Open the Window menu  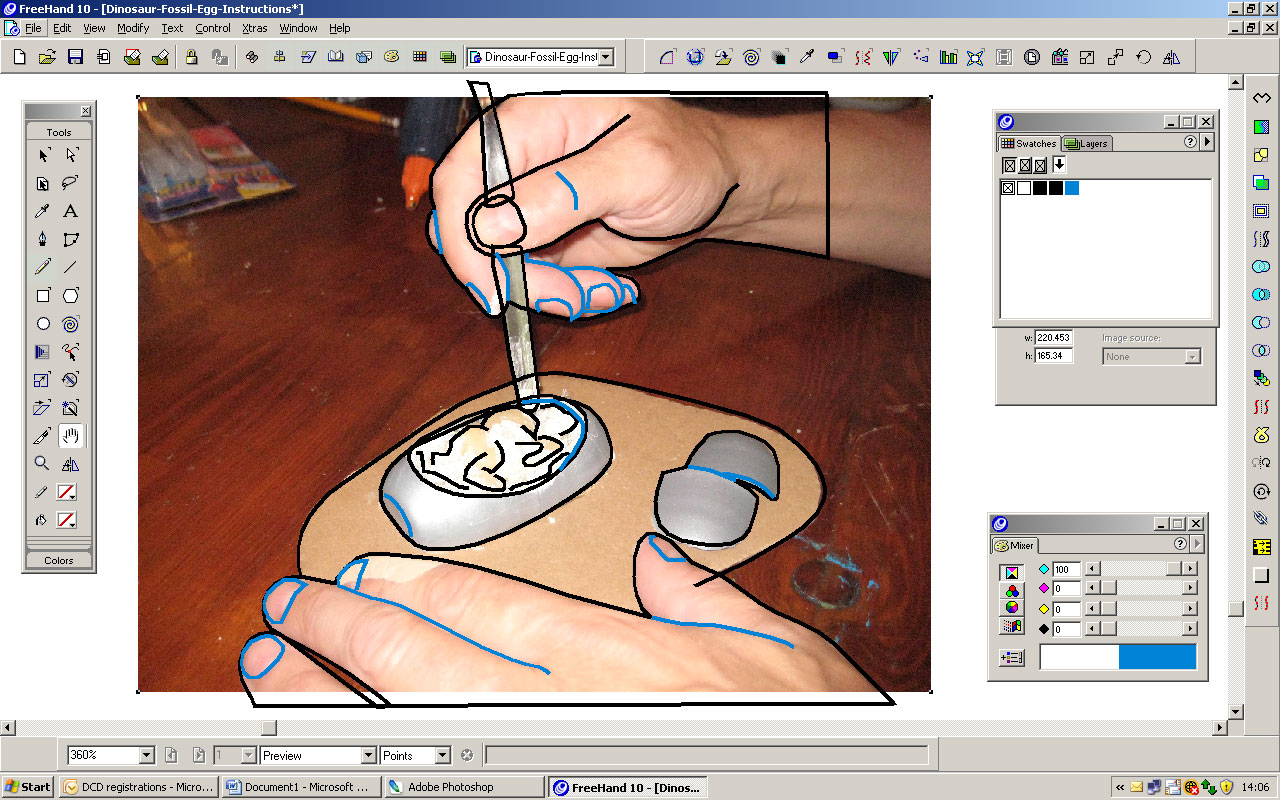point(298,28)
